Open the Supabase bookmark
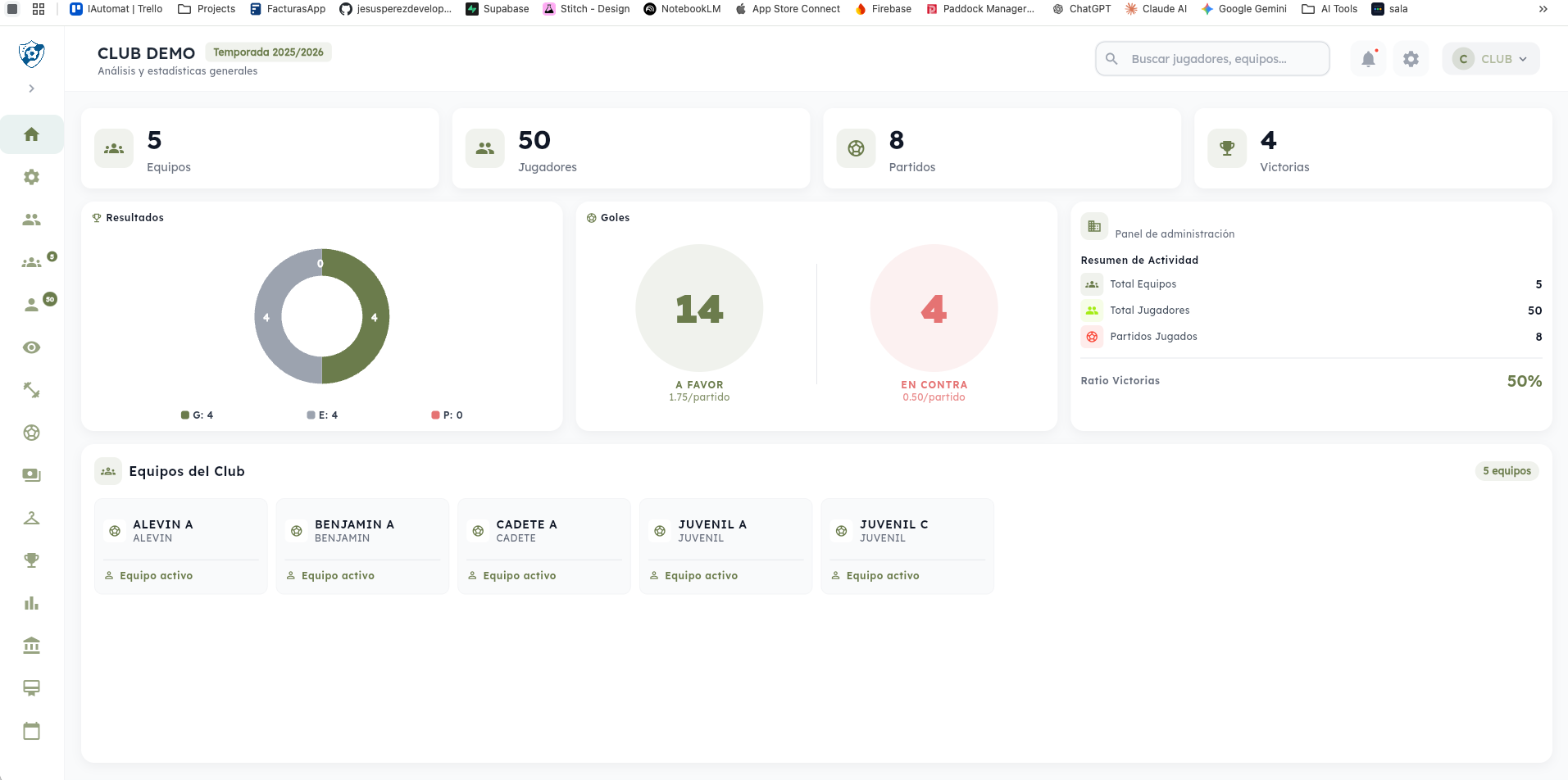 497,9
